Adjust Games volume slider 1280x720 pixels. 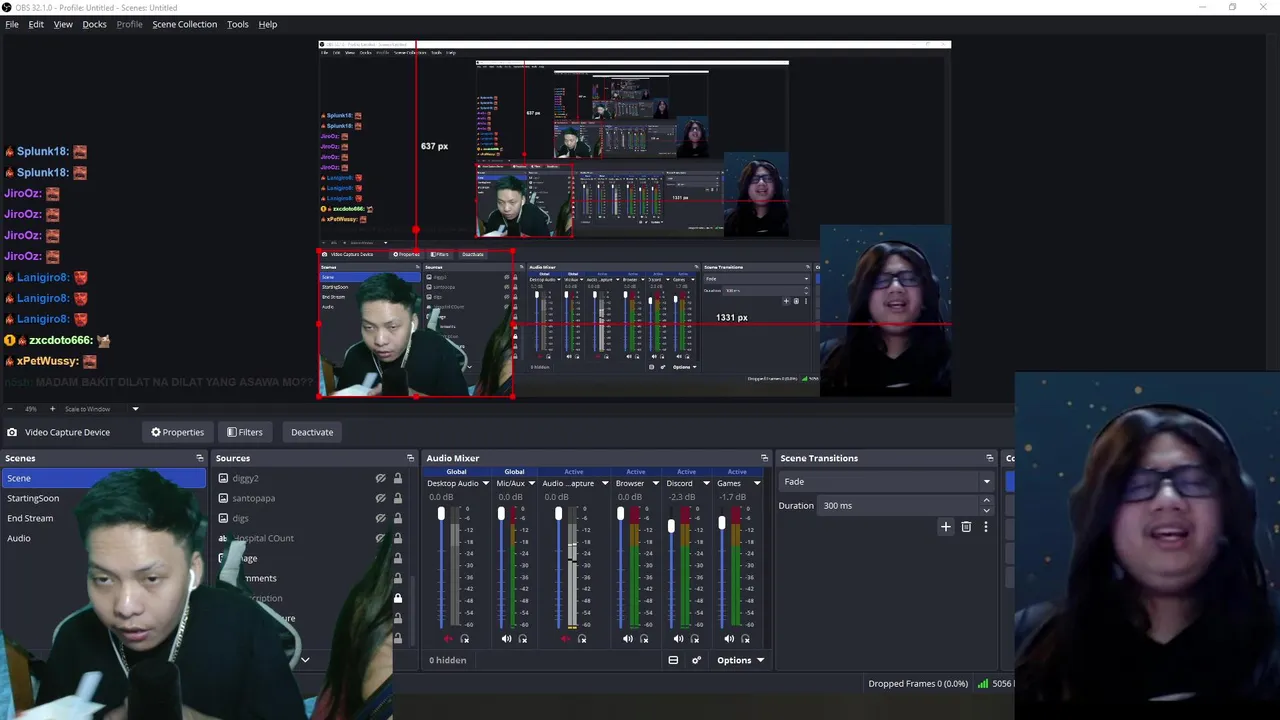(x=723, y=523)
